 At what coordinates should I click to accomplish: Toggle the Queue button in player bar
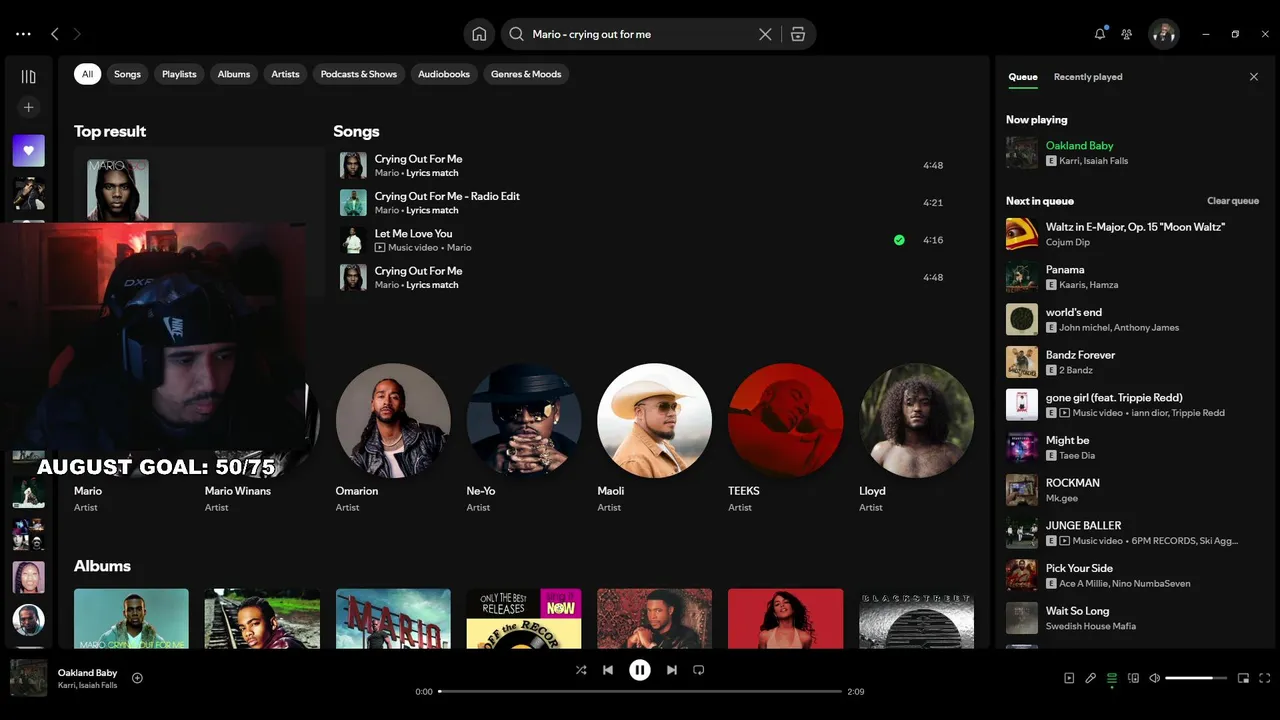[1112, 678]
